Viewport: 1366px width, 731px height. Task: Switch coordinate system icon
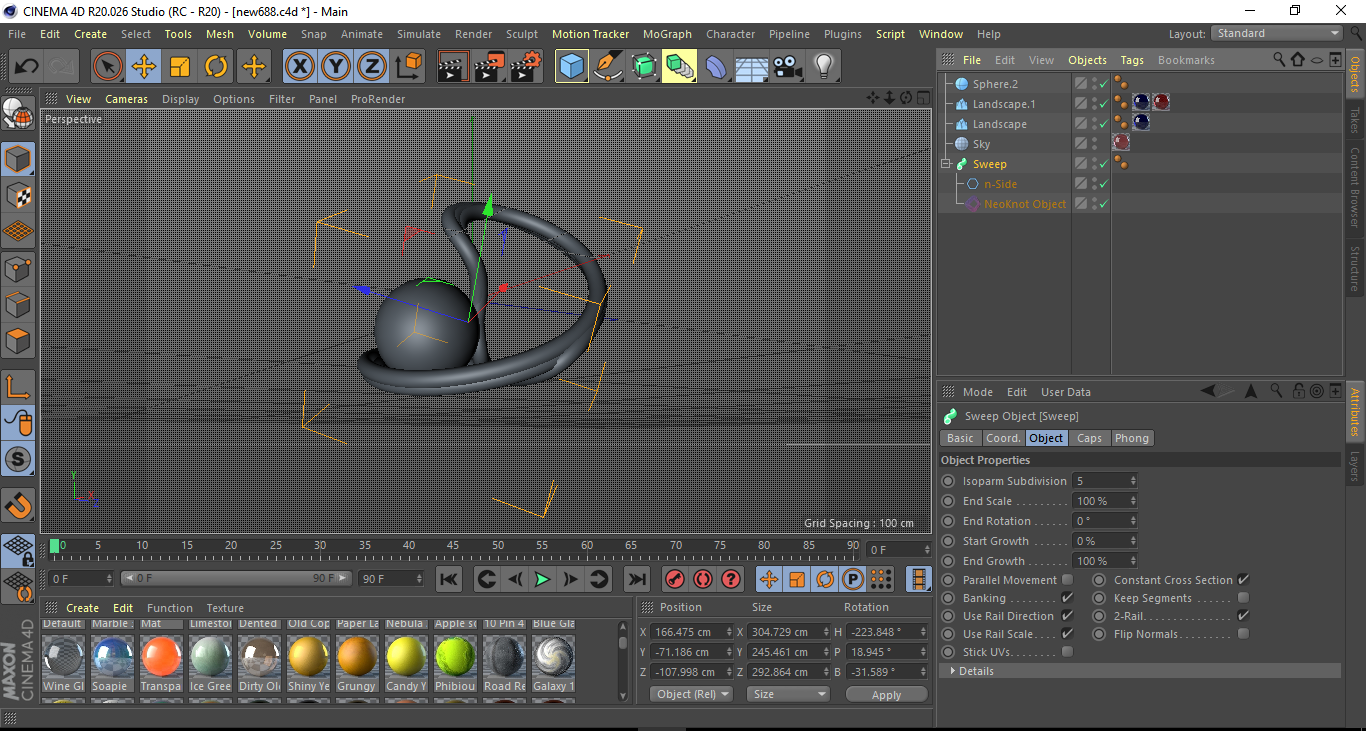pyautogui.click(x=408, y=67)
